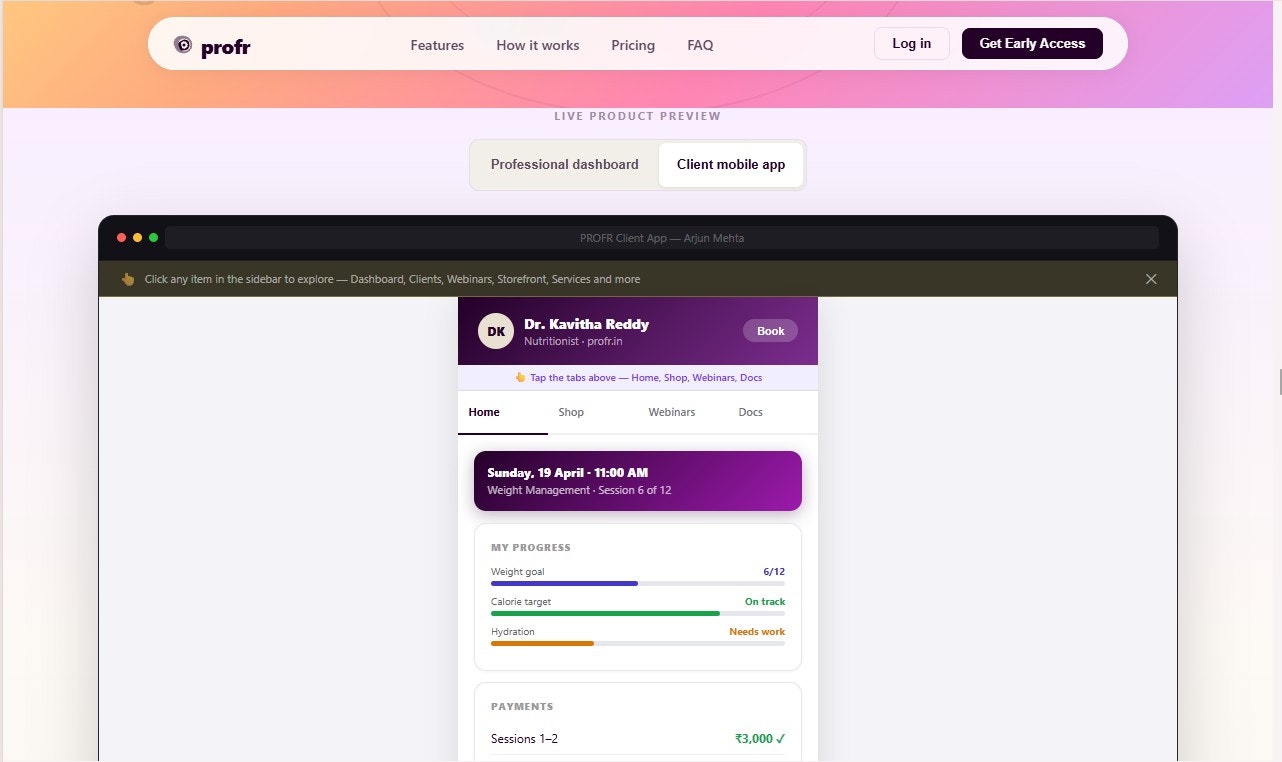Click the 'Nutritionist · profr.in' subtitle
Screen dimensions: 1282x762
click(x=573, y=341)
